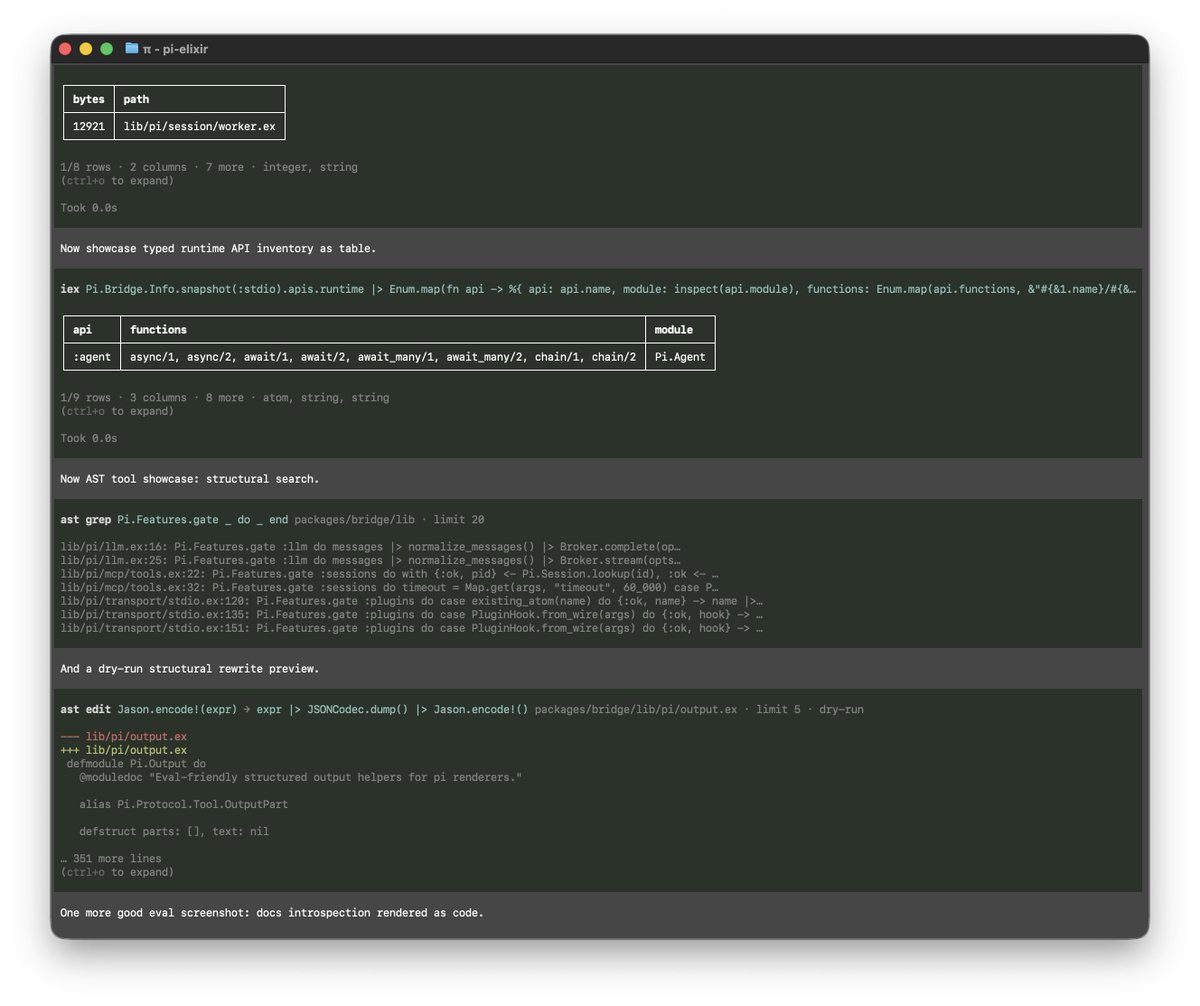Viewport: 1200px width, 1006px height.
Task: Click the yellow minimize window button
Action: pyautogui.click(x=86, y=48)
